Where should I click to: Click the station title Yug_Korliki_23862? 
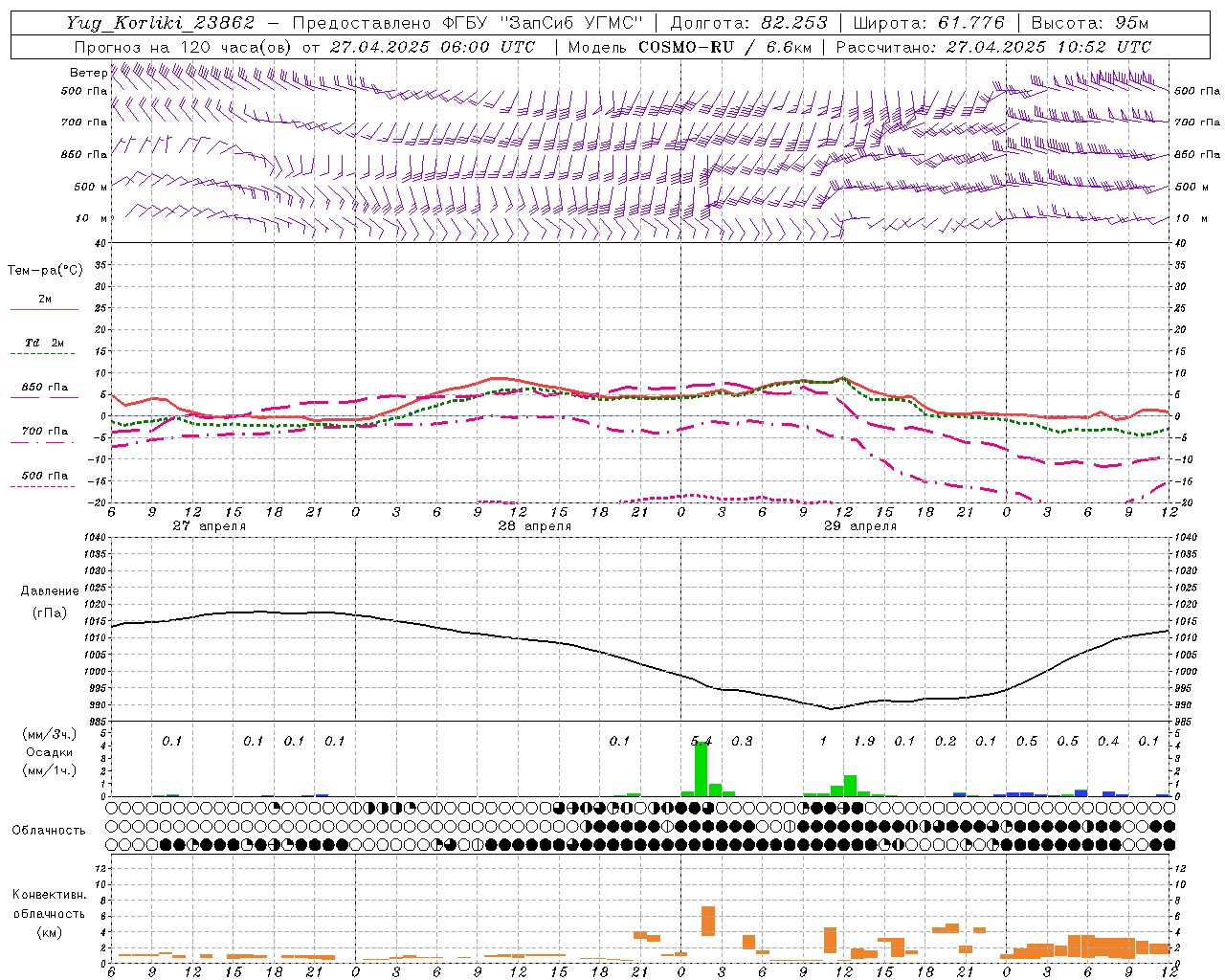[160, 23]
